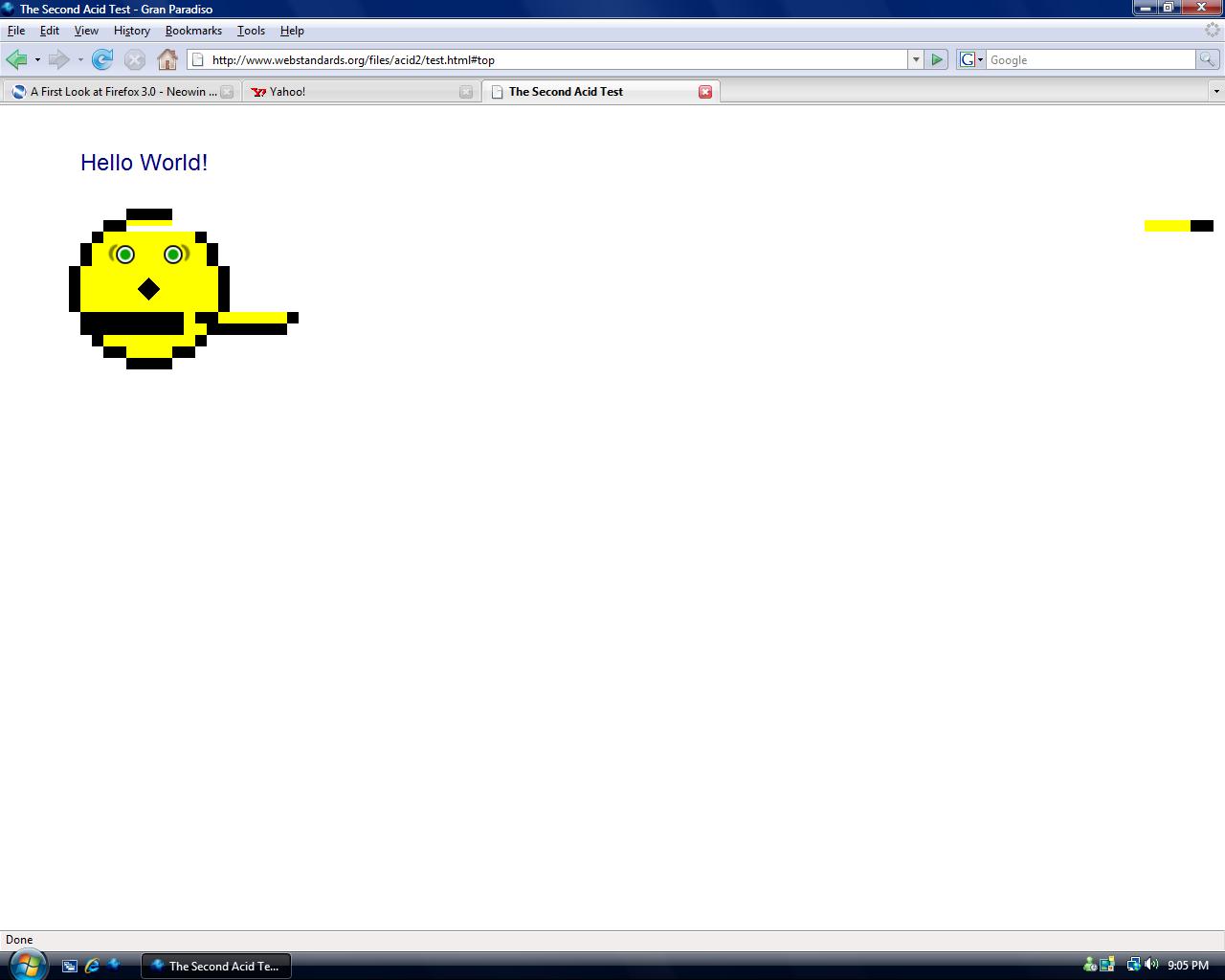This screenshot has width=1225, height=980.
Task: Open the Forward button history dropdown
Action: [80, 59]
